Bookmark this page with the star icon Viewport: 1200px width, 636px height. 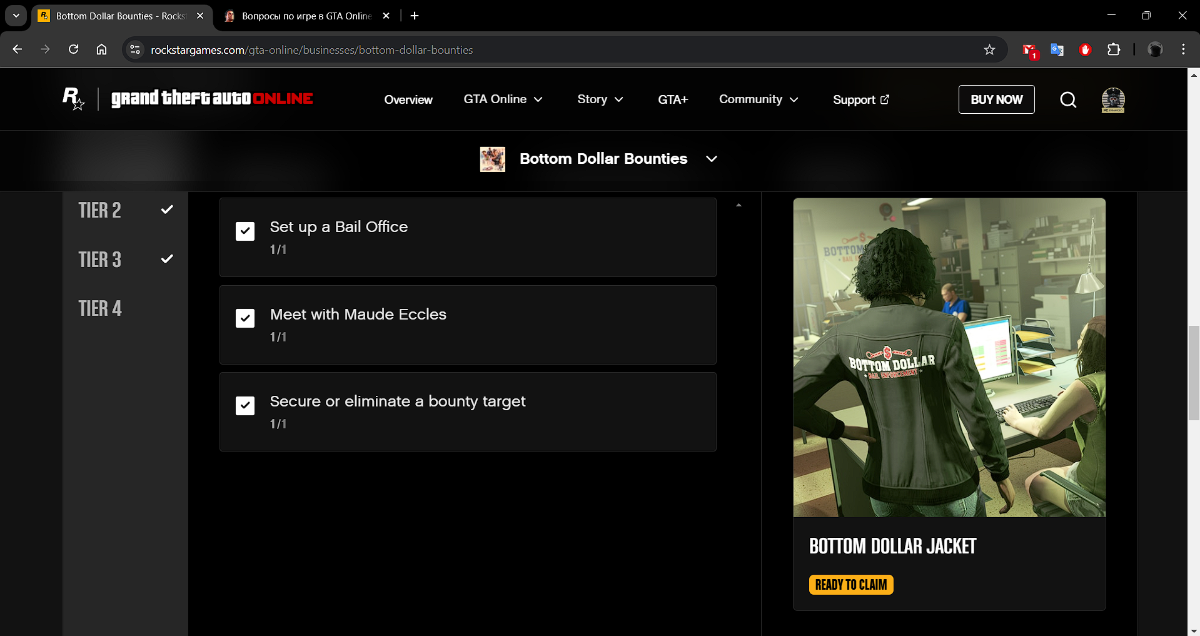989,49
